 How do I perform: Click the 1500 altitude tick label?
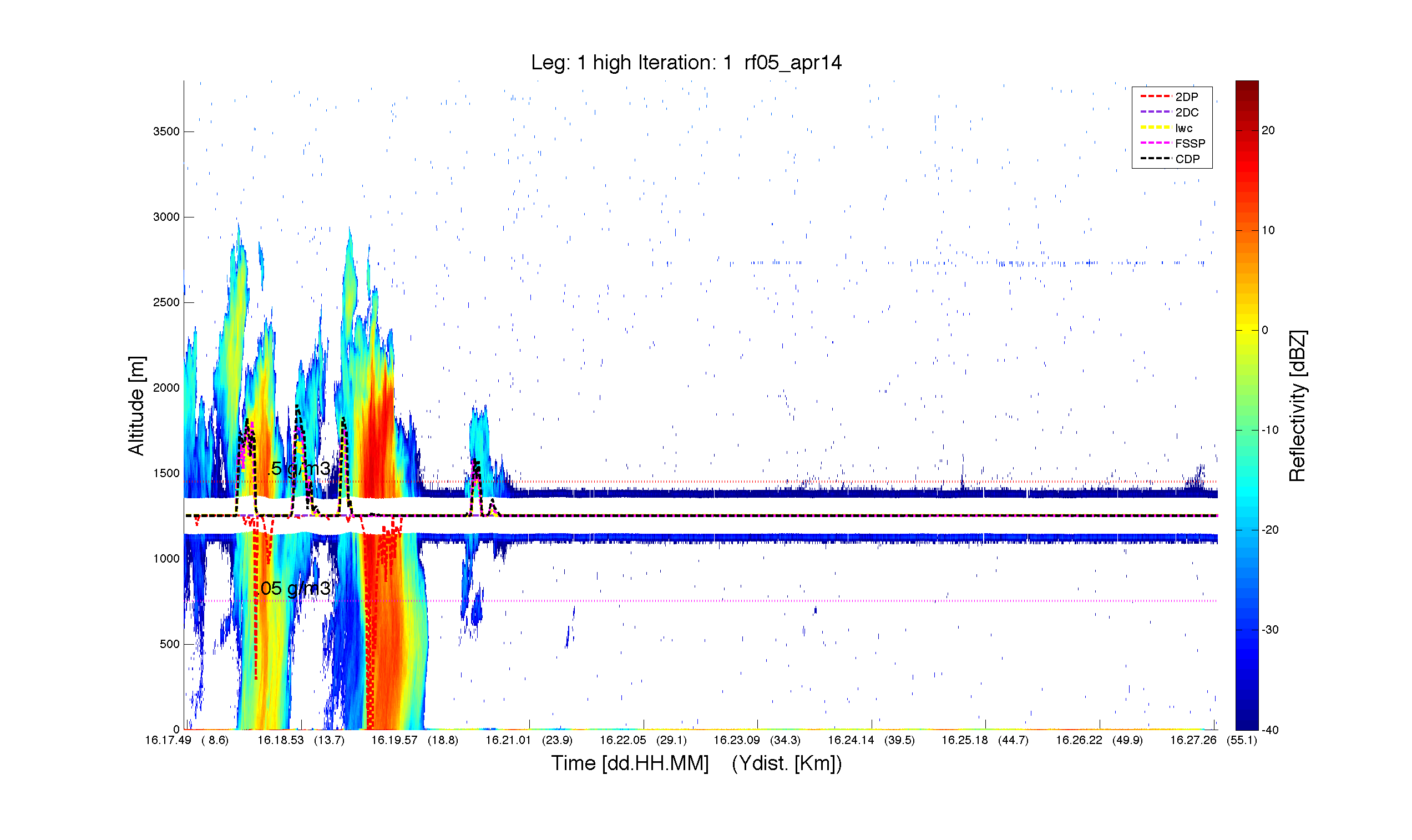166,473
